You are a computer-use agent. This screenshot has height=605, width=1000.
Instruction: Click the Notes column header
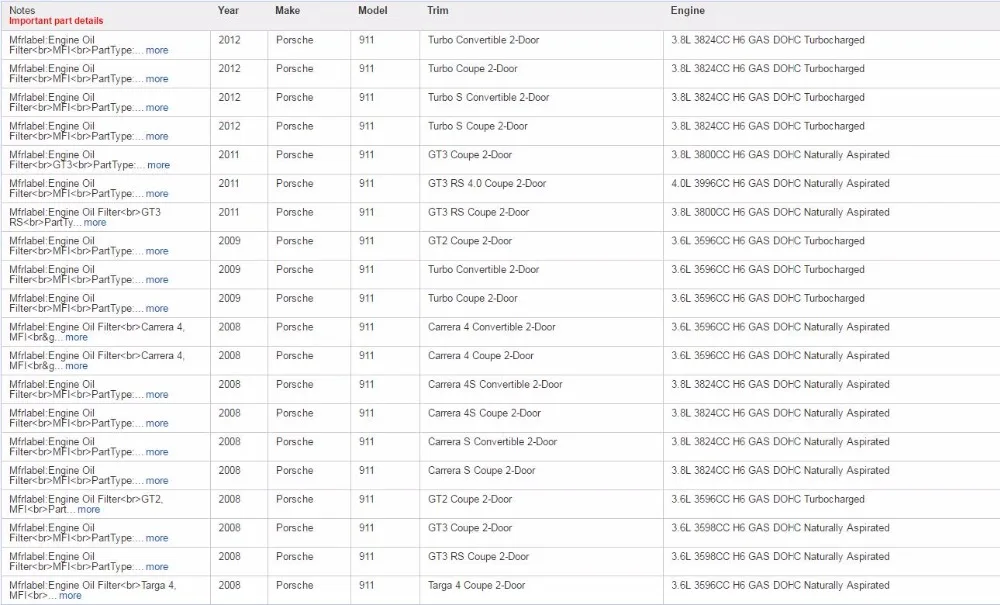(x=22, y=10)
